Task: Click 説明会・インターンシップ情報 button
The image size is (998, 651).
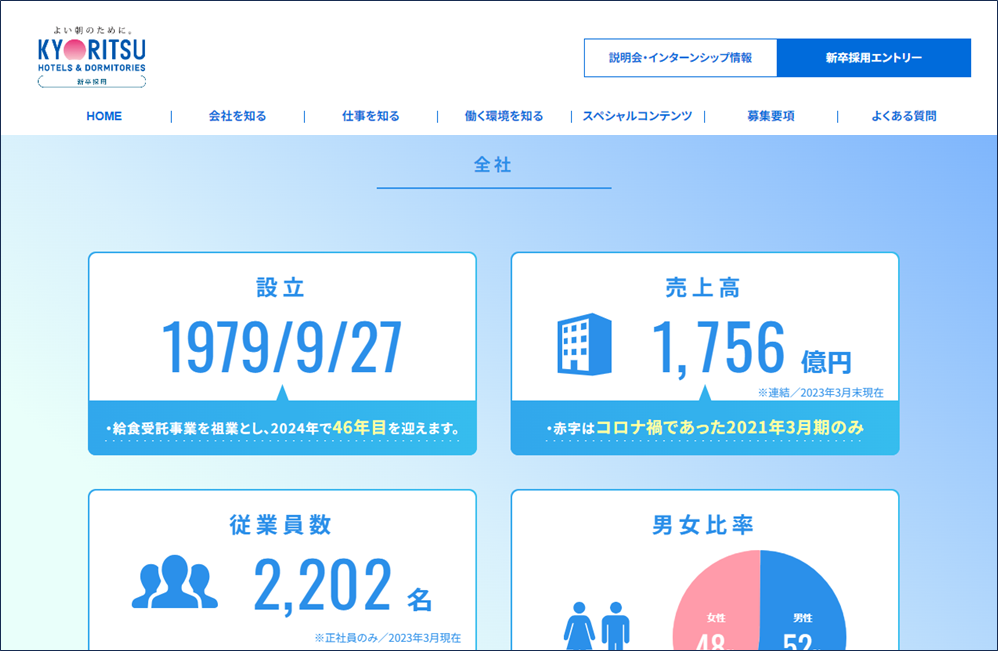Action: coord(680,58)
